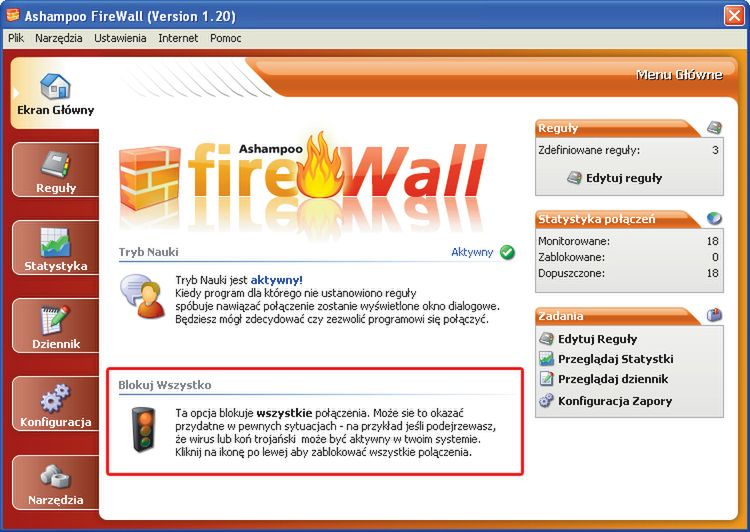Open the Statystyka chart icon
The image size is (750, 532).
55,243
